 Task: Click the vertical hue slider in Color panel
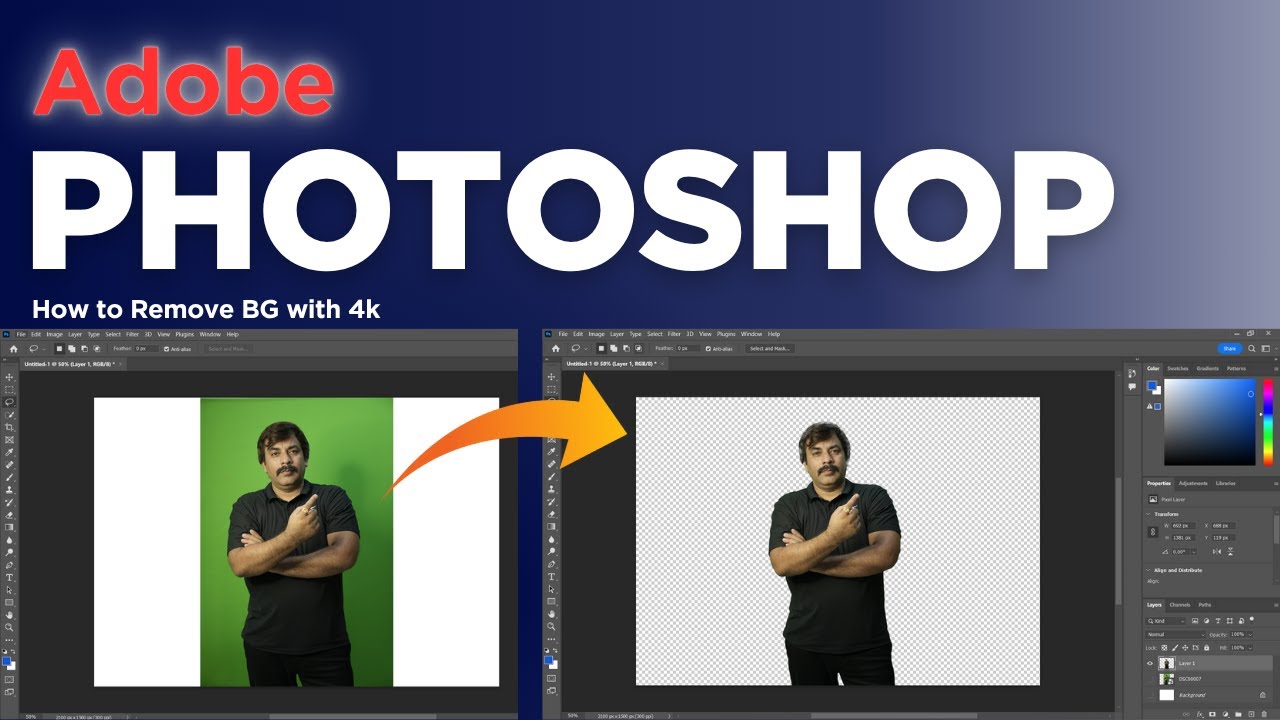[1268, 422]
